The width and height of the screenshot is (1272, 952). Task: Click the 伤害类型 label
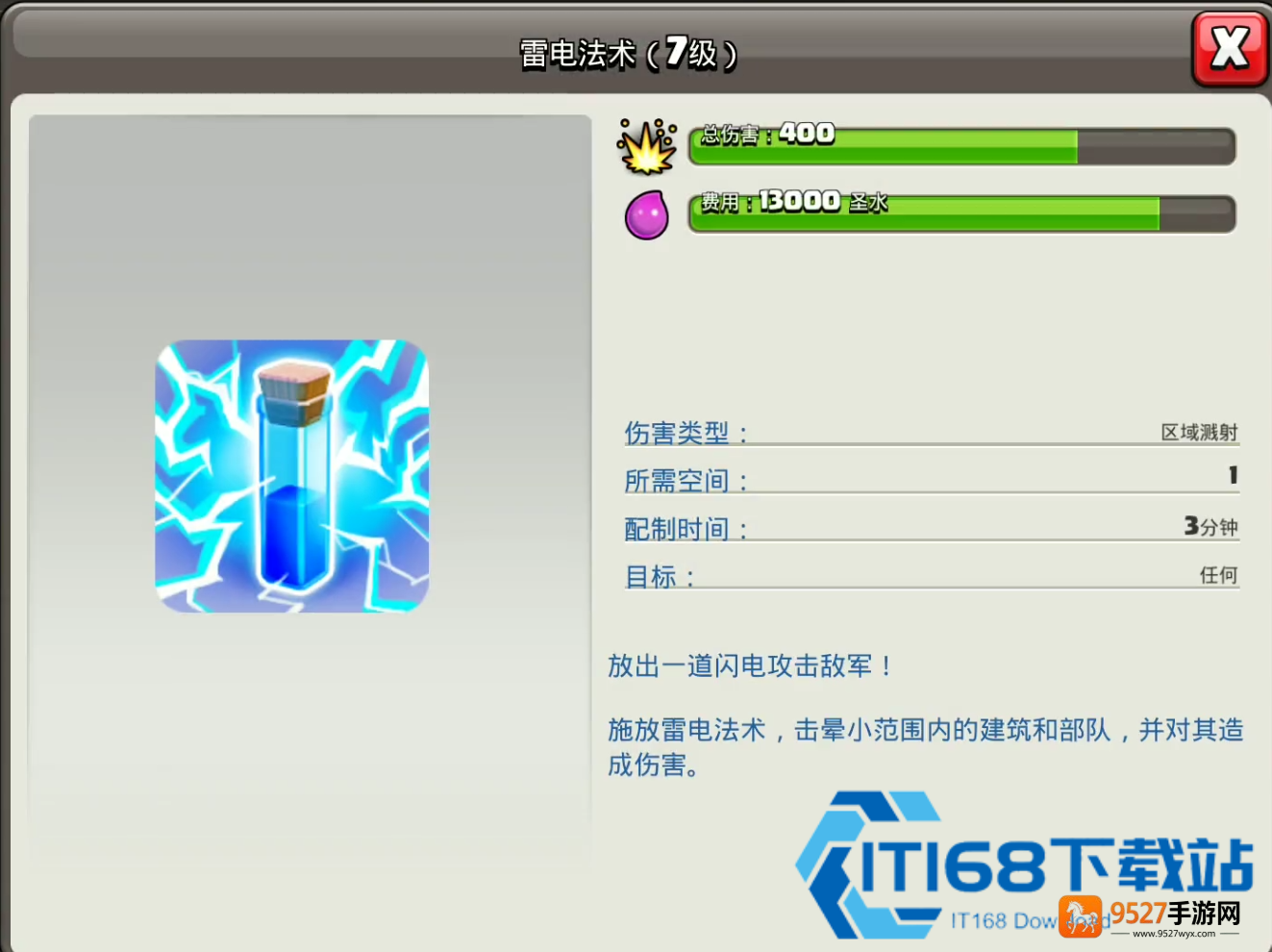[686, 433]
